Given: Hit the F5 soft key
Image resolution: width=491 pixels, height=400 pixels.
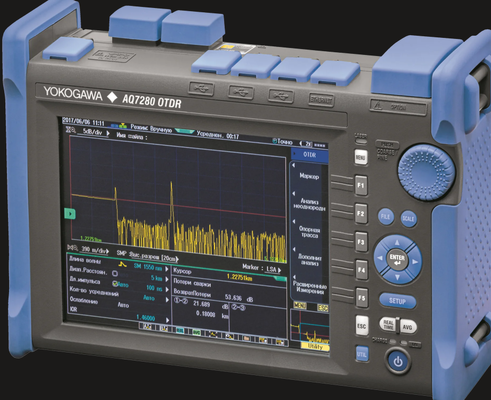Looking at the screenshot, I should point(362,297).
